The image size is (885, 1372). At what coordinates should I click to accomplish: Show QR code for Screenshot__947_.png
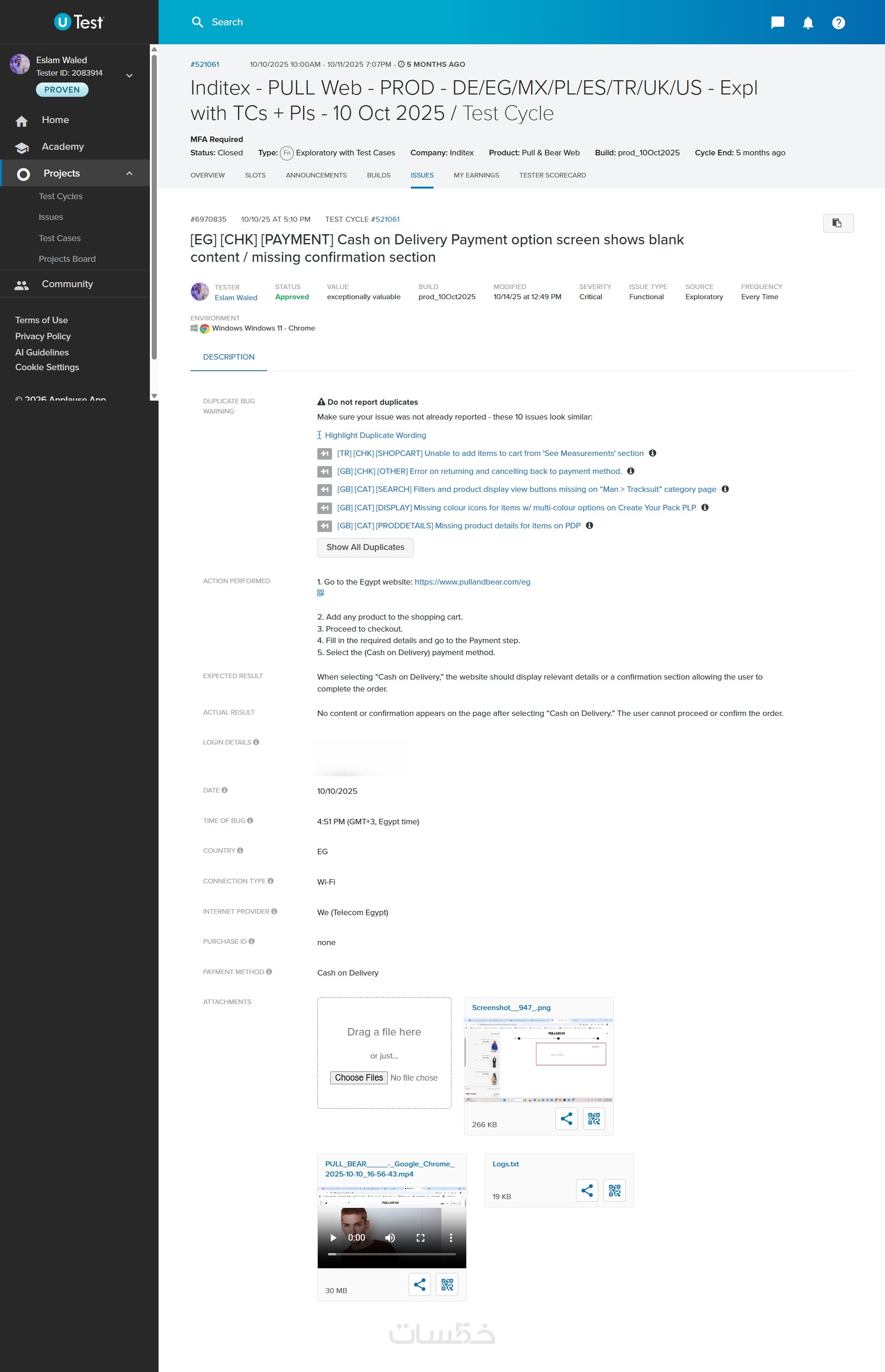[594, 1118]
